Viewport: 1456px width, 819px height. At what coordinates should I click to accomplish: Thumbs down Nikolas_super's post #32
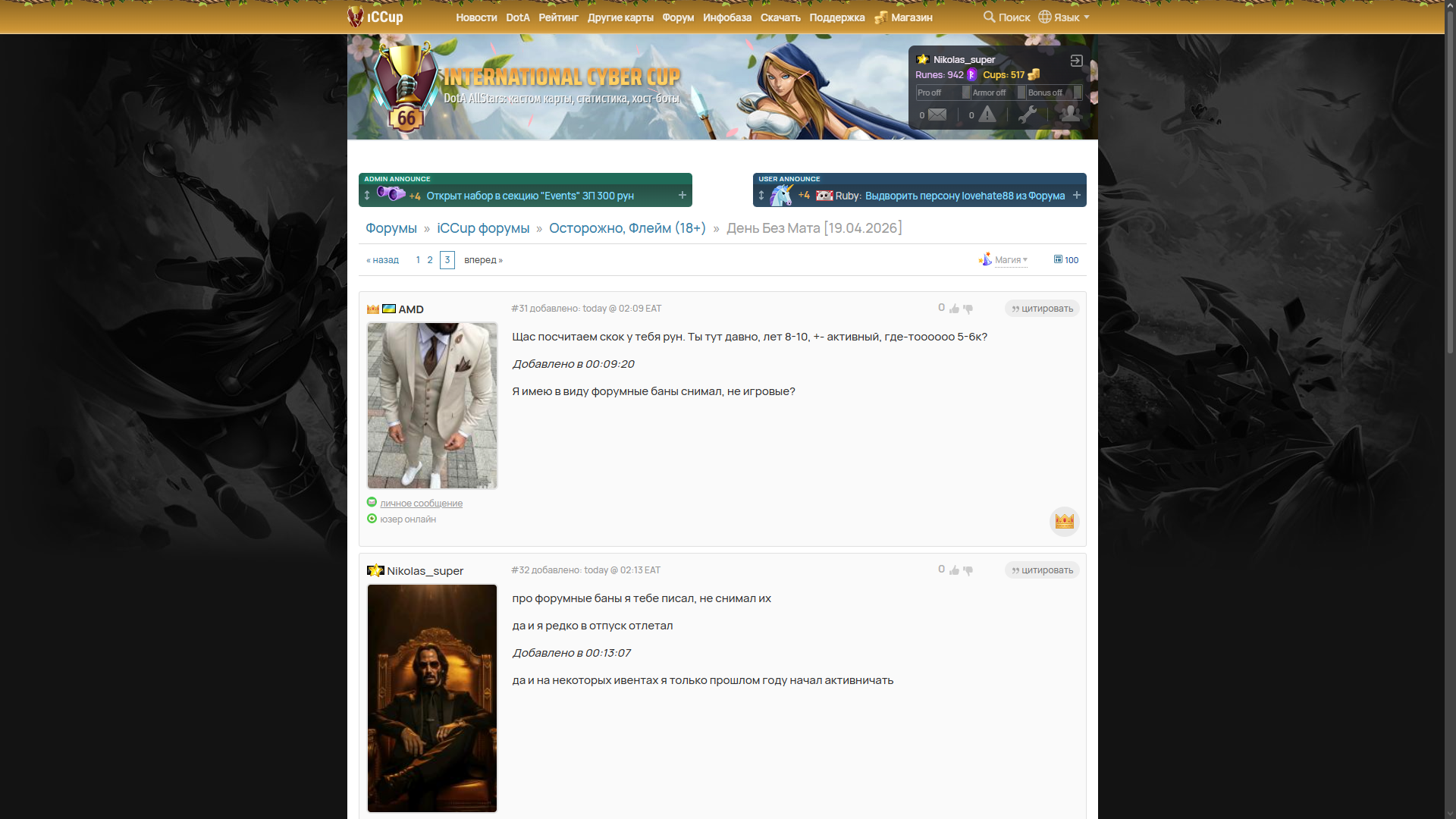click(x=968, y=570)
